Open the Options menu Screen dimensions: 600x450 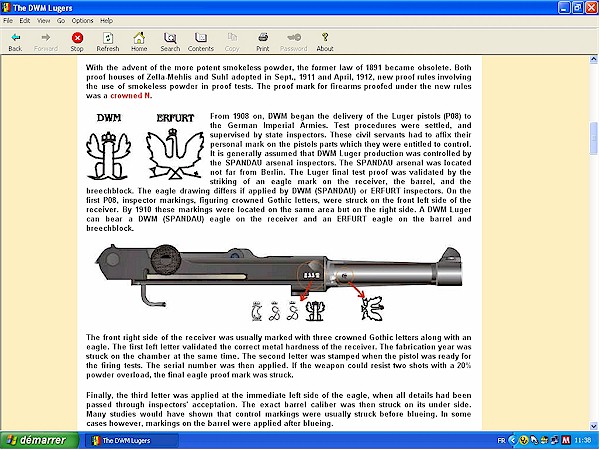(x=82, y=21)
